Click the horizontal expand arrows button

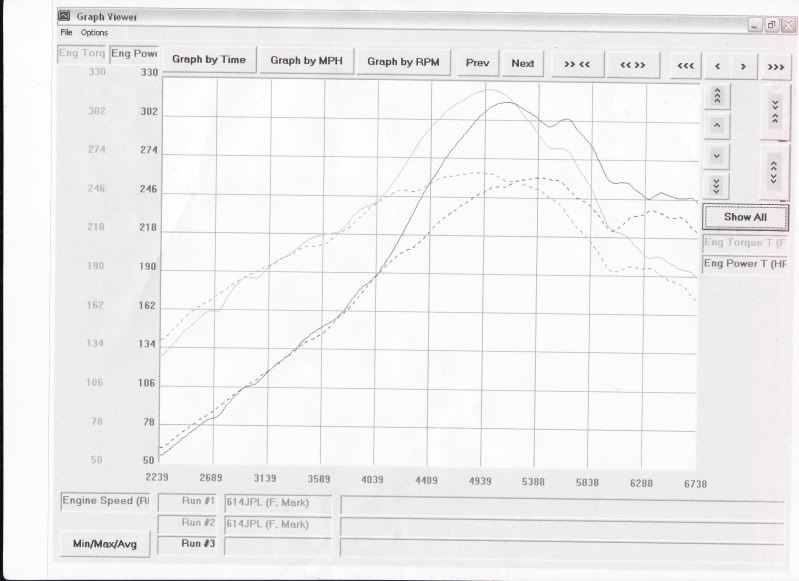[x=632, y=64]
